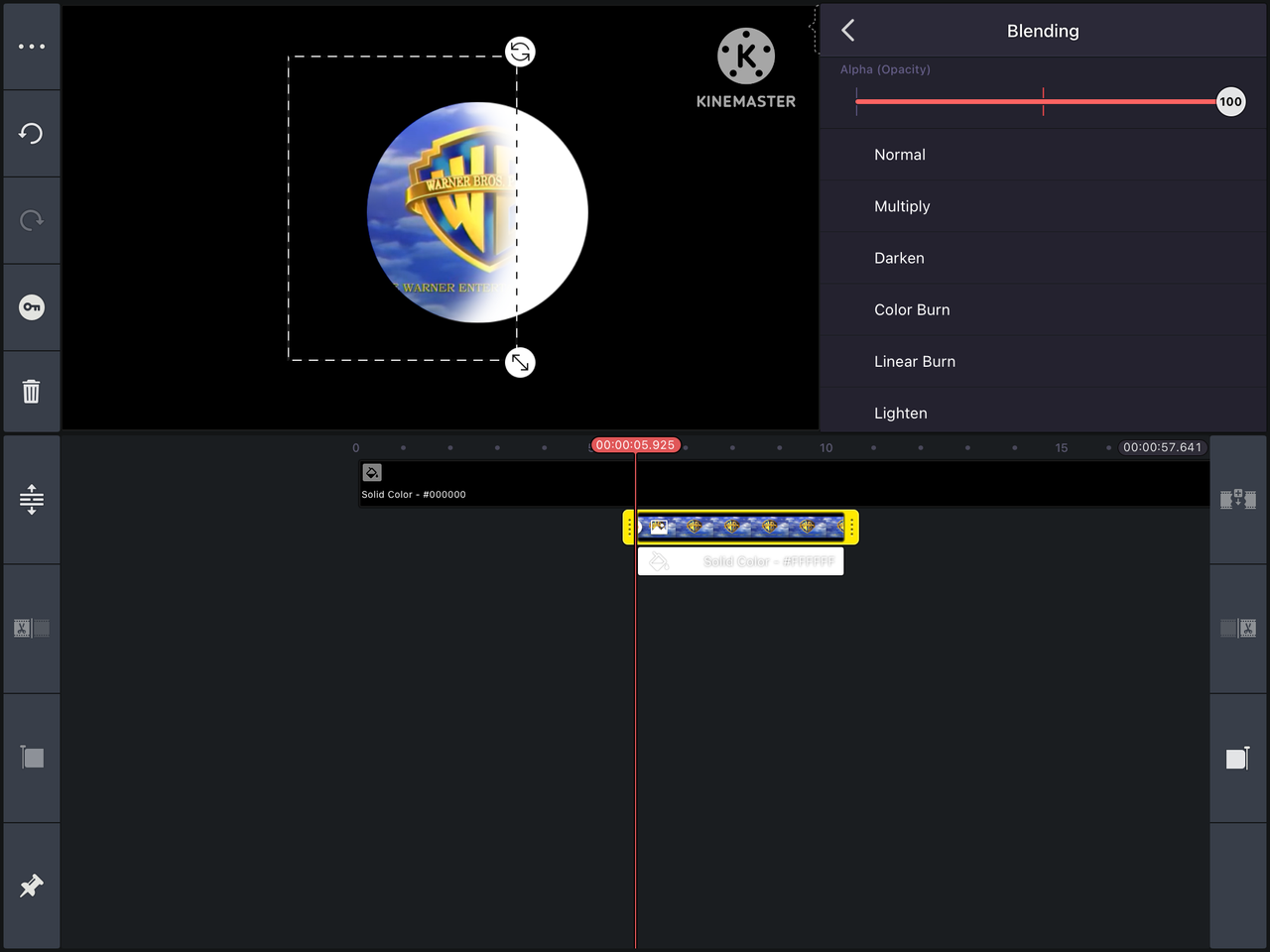Click the Alpha opacity slider knob showing 100
The height and width of the screenshot is (952, 1270).
[1230, 101]
